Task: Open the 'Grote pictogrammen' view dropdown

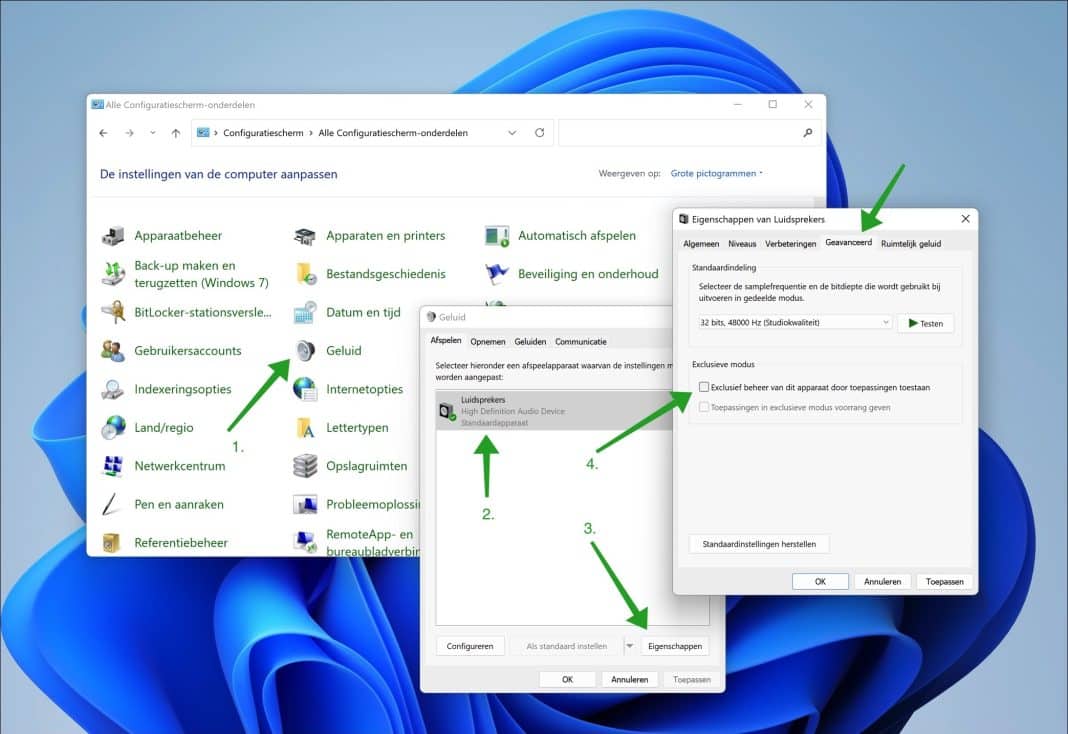Action: coord(717,172)
